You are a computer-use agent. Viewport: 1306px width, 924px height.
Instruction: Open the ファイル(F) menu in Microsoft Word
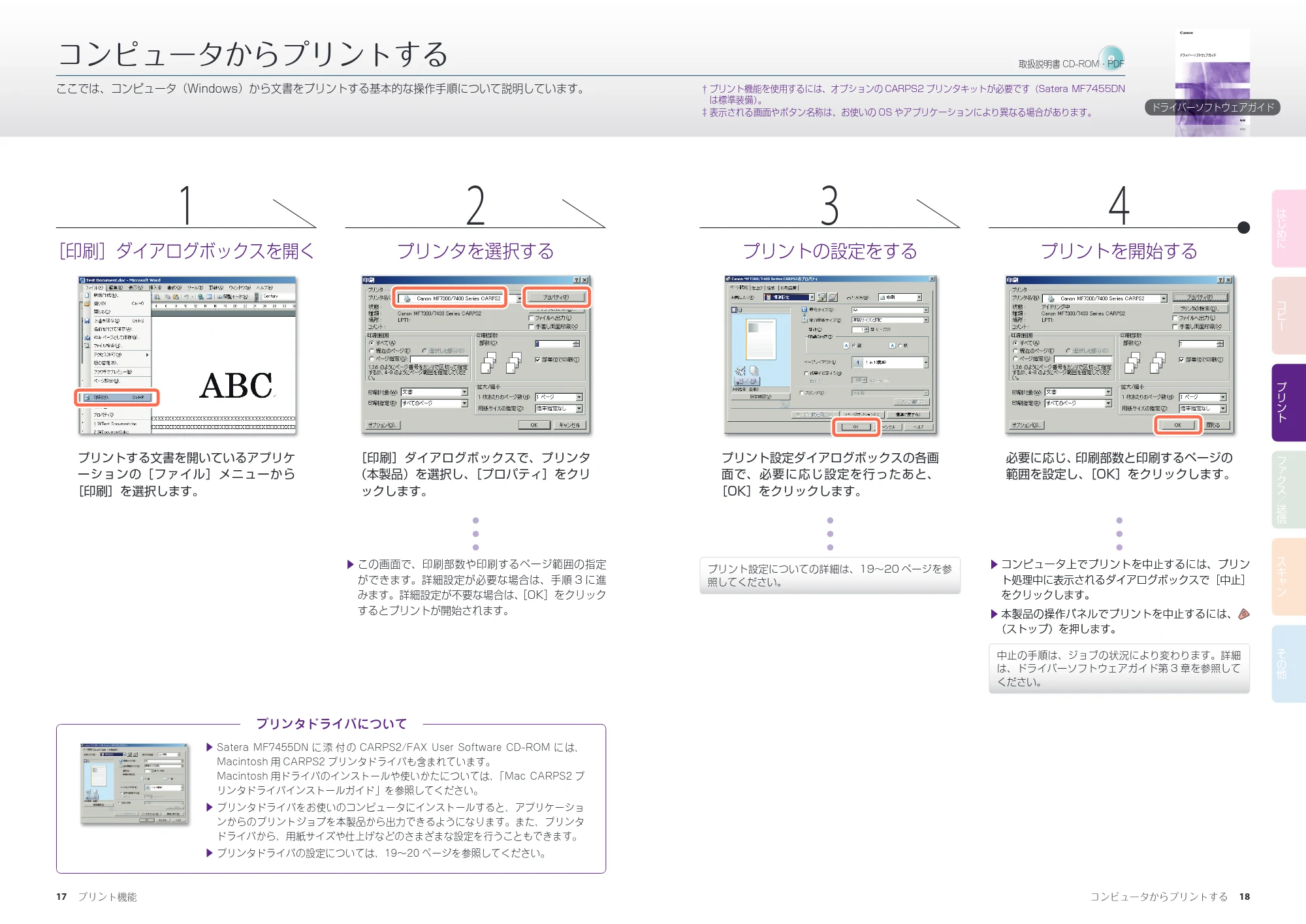(93, 287)
